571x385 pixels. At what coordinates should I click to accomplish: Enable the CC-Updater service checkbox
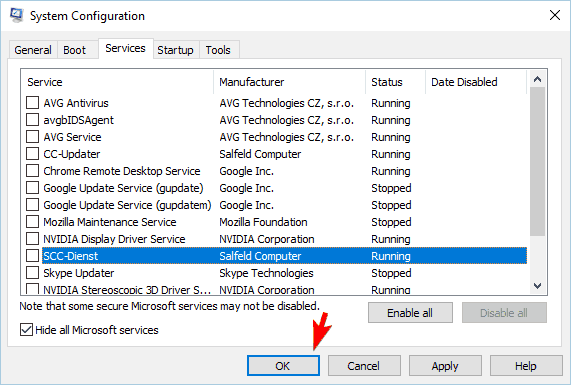(x=32, y=154)
